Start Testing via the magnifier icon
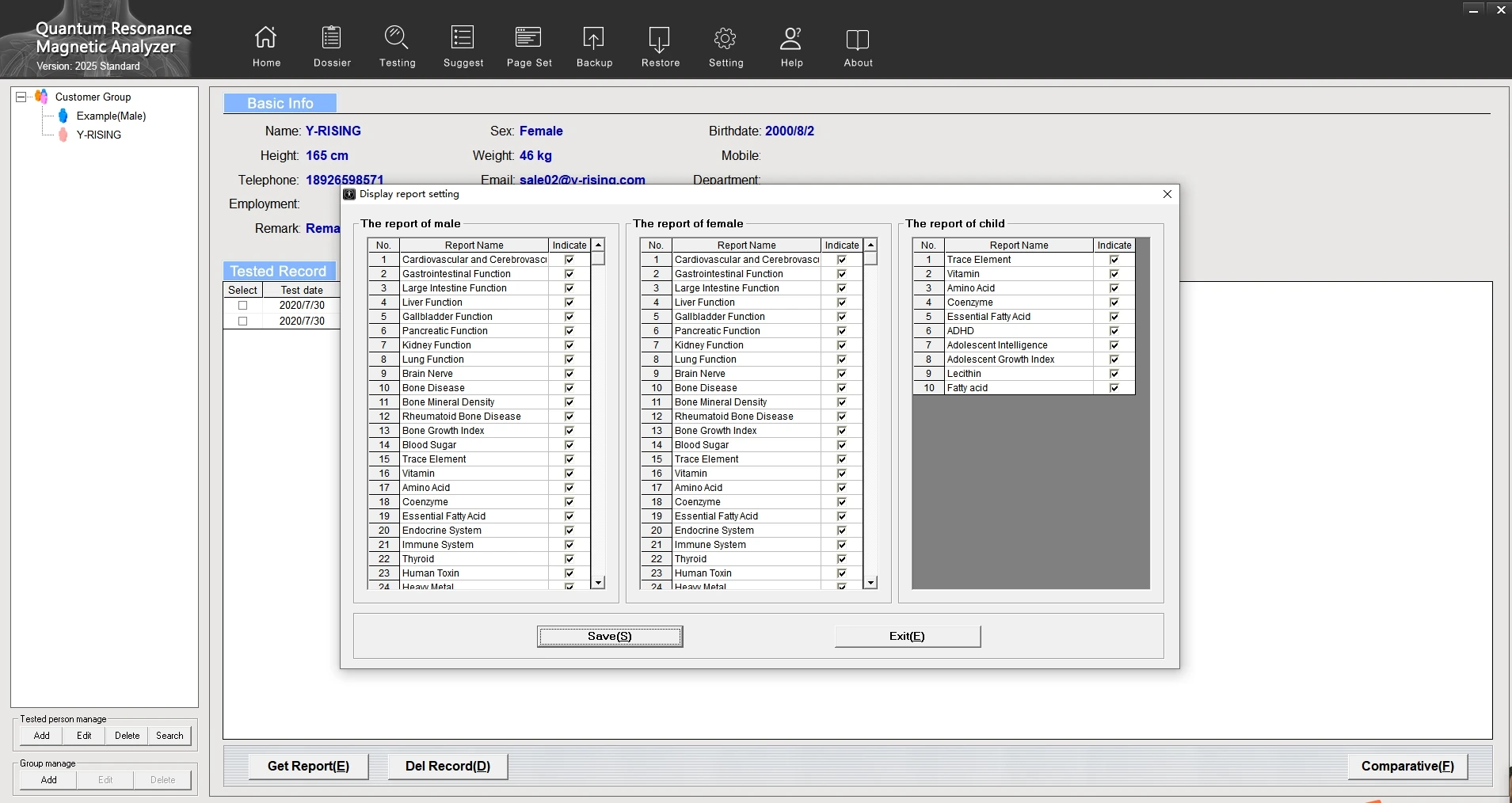This screenshot has height=803, width=1512. 397,38
